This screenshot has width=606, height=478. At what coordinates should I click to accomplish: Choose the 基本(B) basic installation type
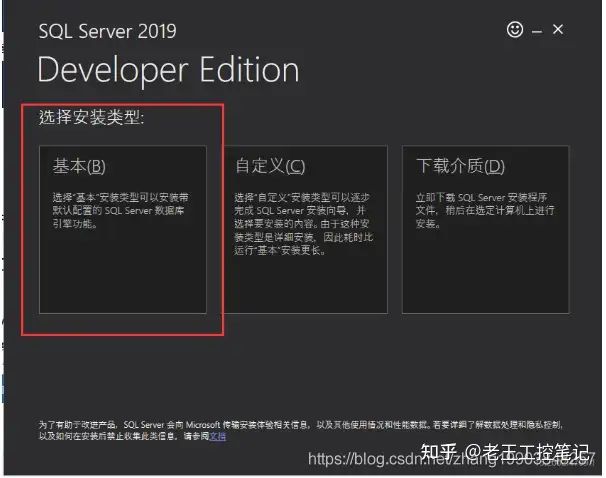click(x=123, y=230)
